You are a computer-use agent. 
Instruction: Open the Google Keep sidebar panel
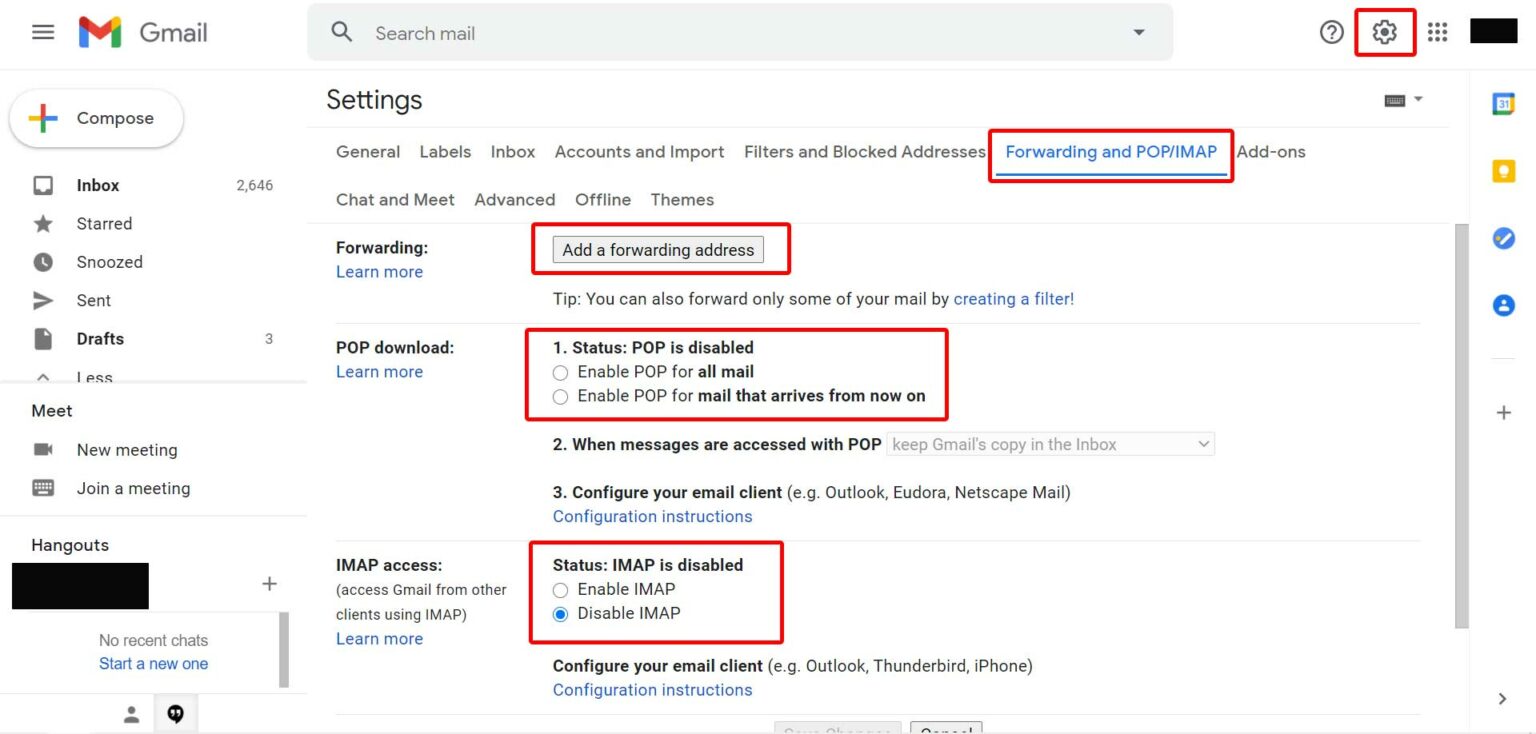(x=1504, y=171)
